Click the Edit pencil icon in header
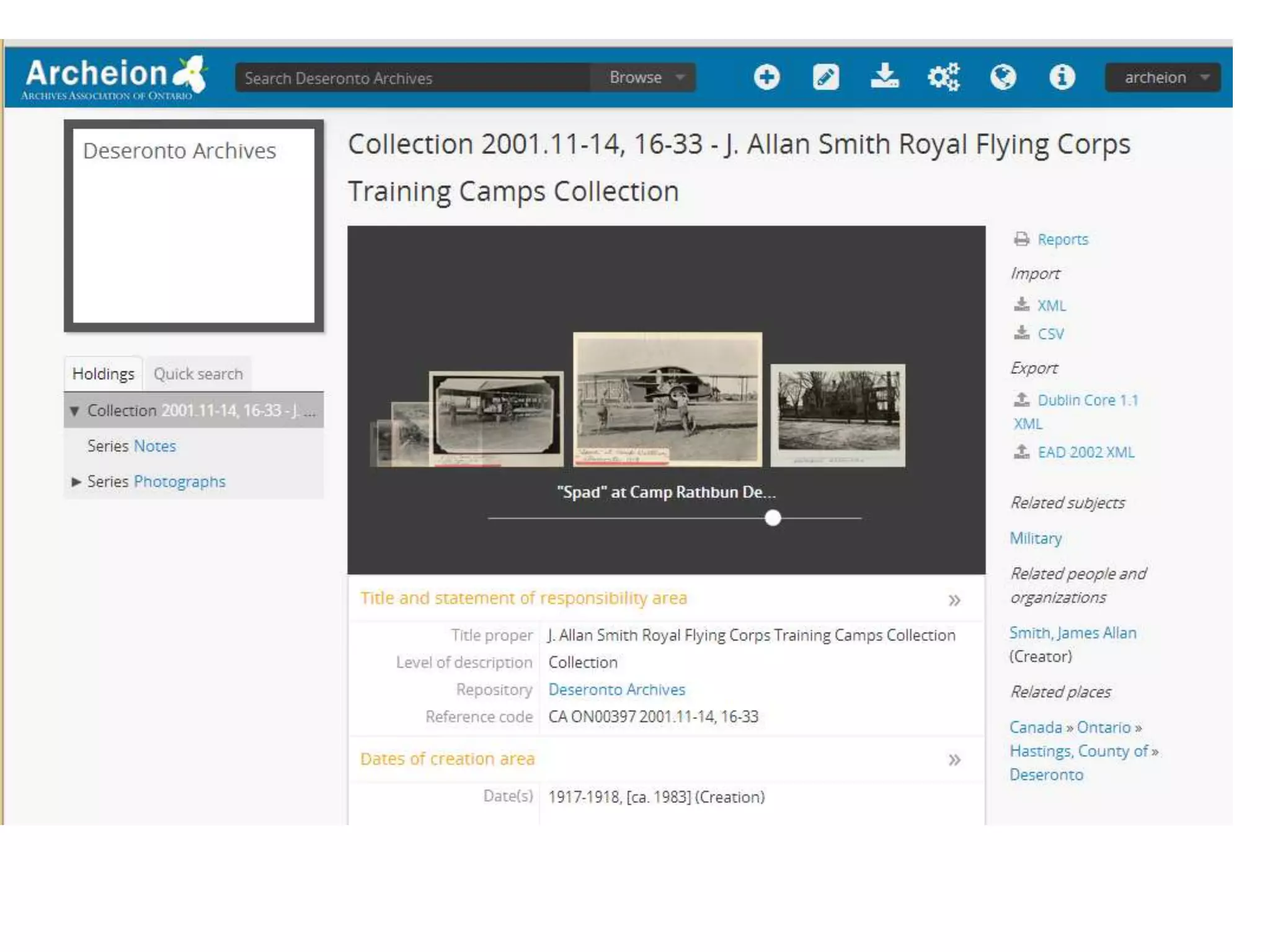Image resolution: width=1270 pixels, height=952 pixels. [825, 77]
